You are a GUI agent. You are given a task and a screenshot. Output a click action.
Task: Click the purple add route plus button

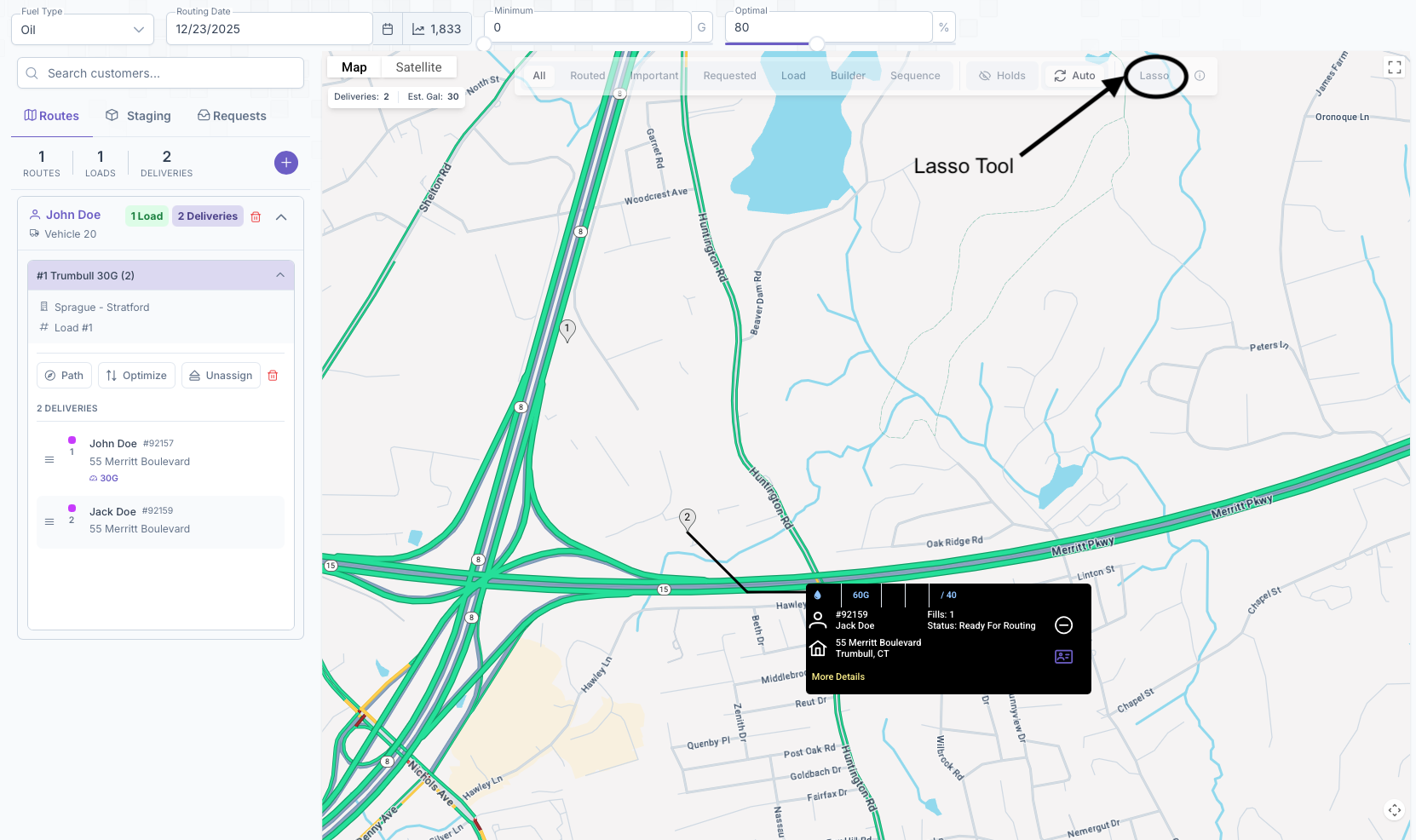click(x=286, y=163)
